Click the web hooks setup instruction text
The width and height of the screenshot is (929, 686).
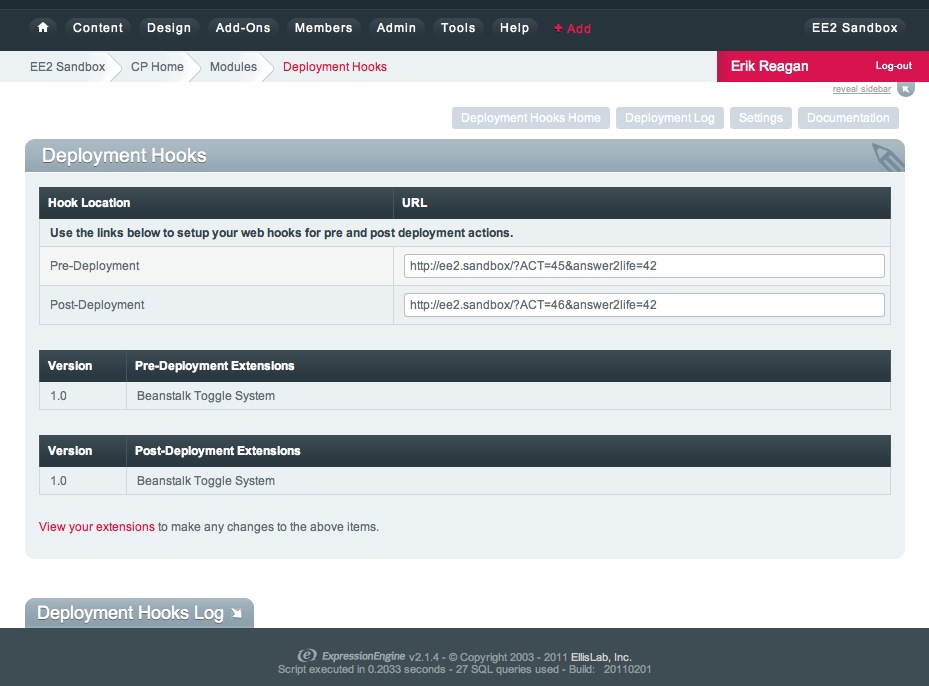coord(281,233)
